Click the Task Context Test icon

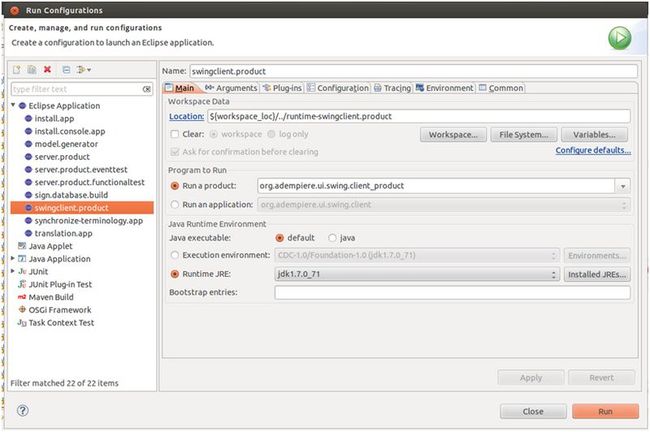22,323
